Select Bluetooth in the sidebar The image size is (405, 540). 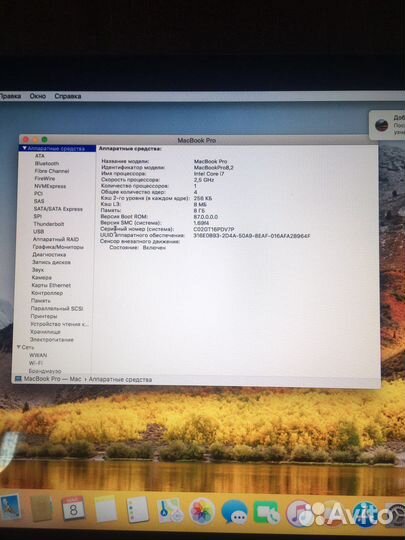point(47,163)
